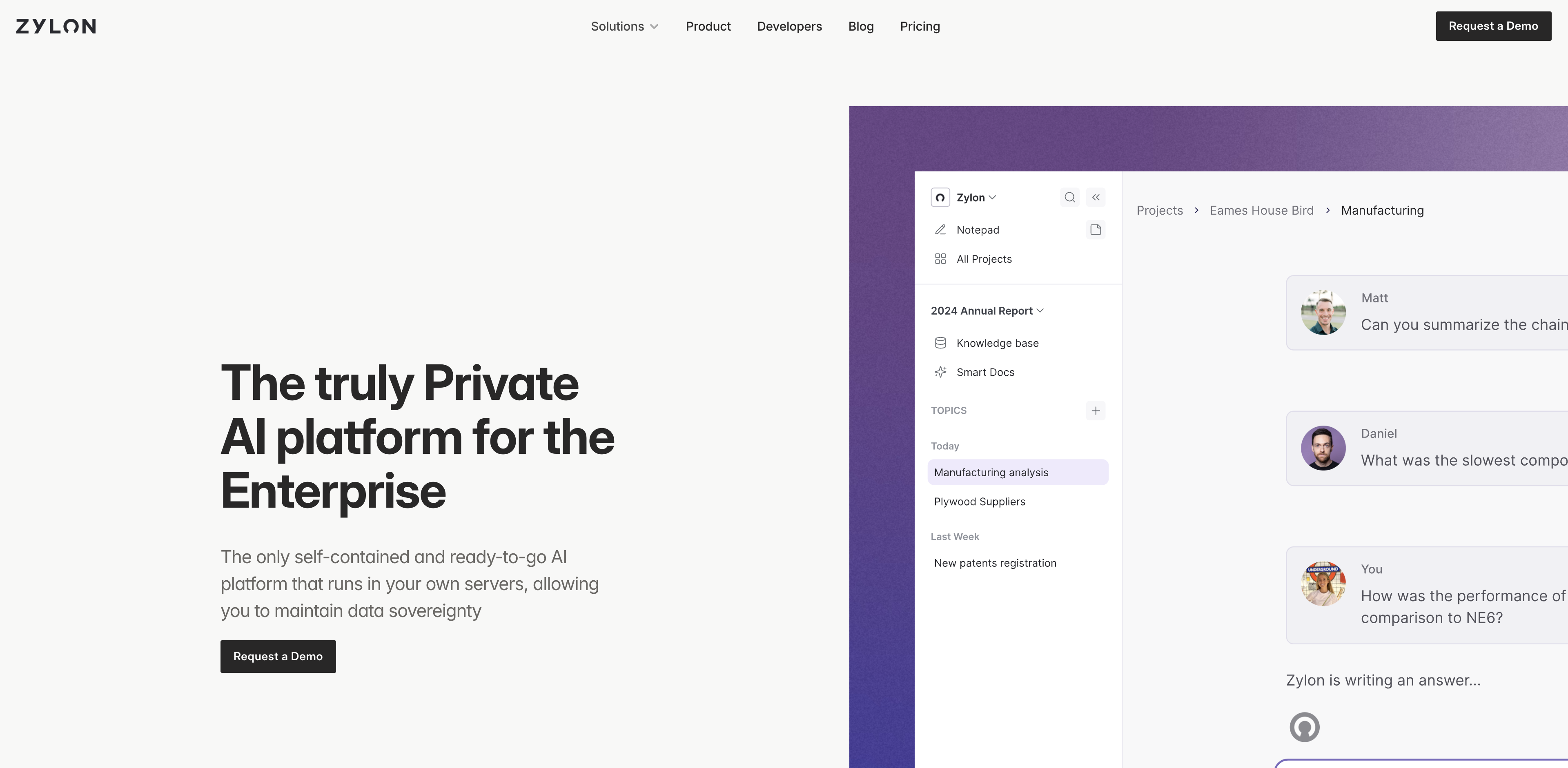
Task: Click the inline Request a Demo link
Action: coord(278,656)
